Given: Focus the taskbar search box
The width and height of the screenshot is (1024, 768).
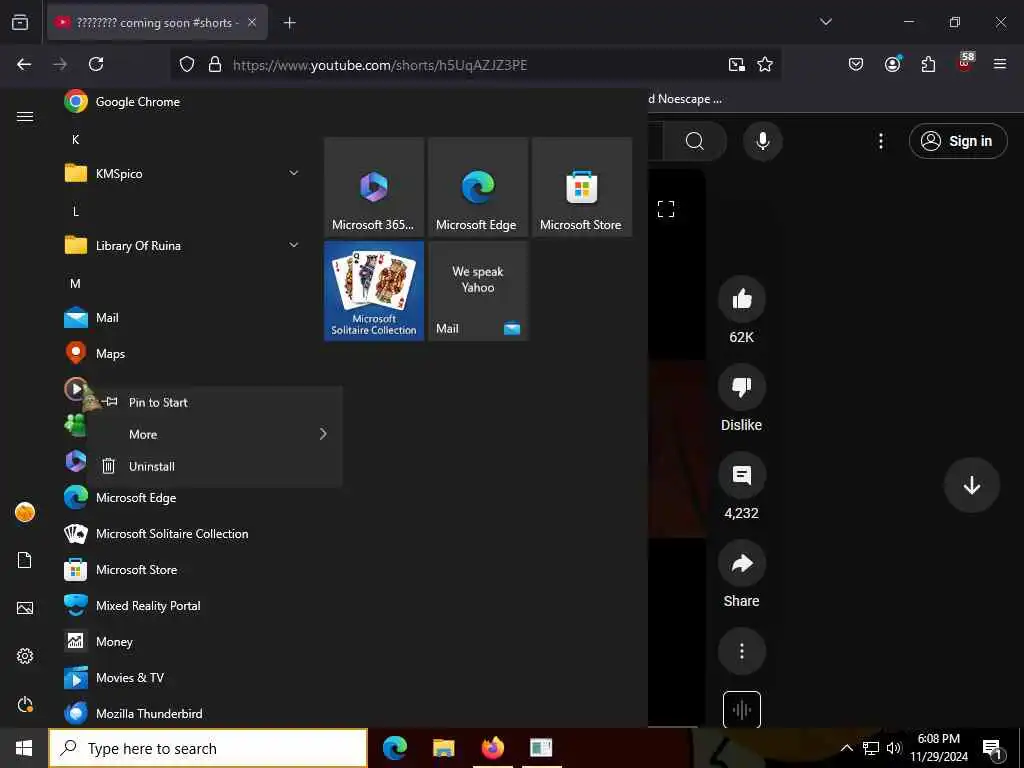Looking at the screenshot, I should (x=208, y=748).
